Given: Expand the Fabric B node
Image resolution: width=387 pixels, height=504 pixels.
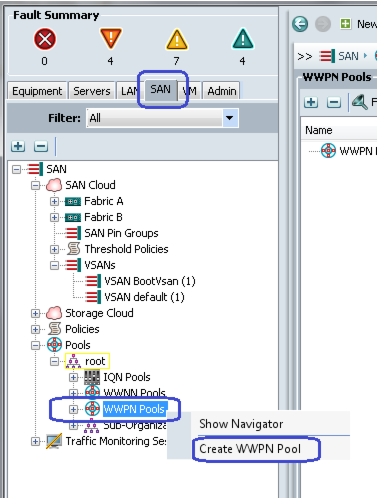Looking at the screenshot, I should (x=54, y=217).
